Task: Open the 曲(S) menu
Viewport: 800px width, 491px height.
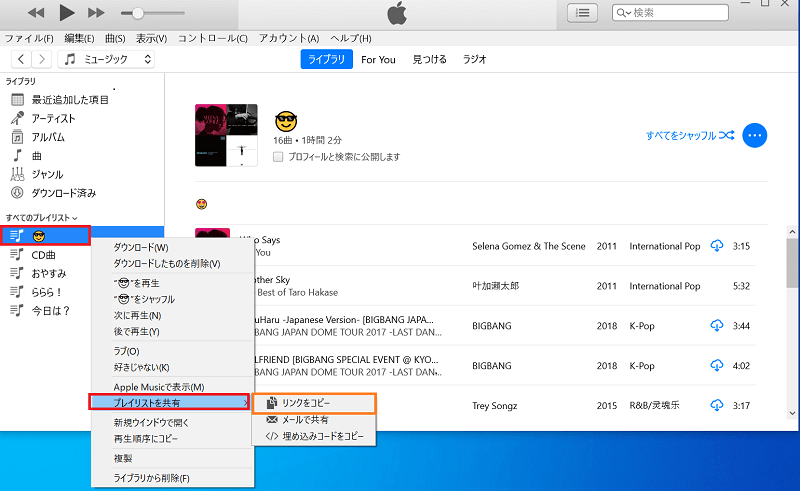Action: [115, 38]
